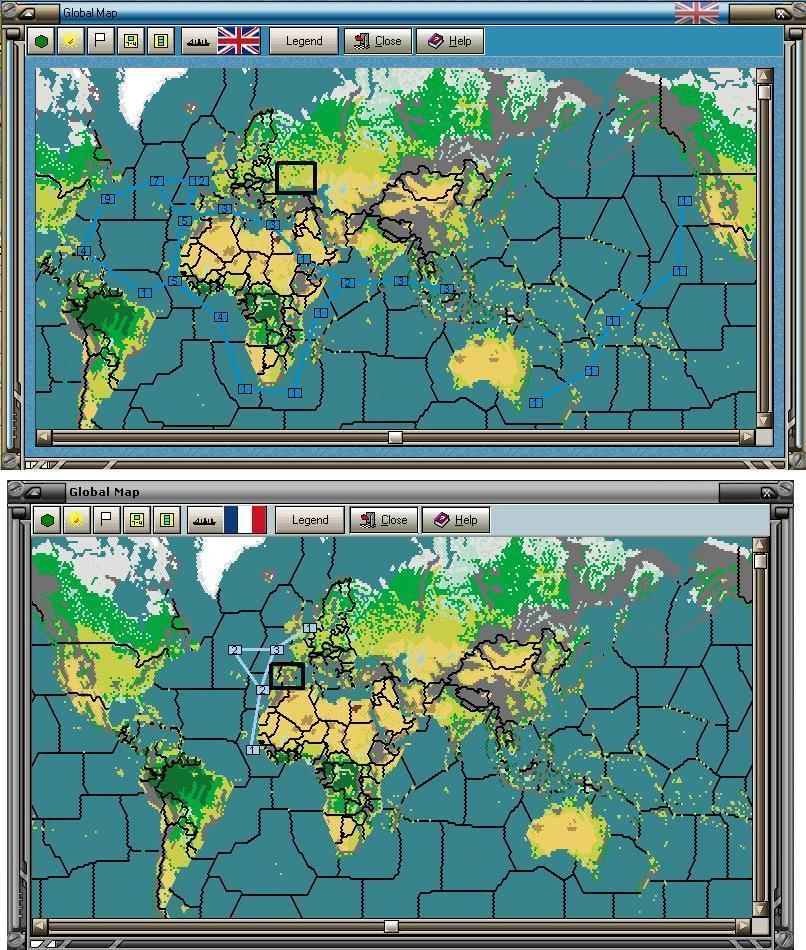
Task: Click the yellow numbered-boxes icon in the British window
Action: click(x=131, y=41)
